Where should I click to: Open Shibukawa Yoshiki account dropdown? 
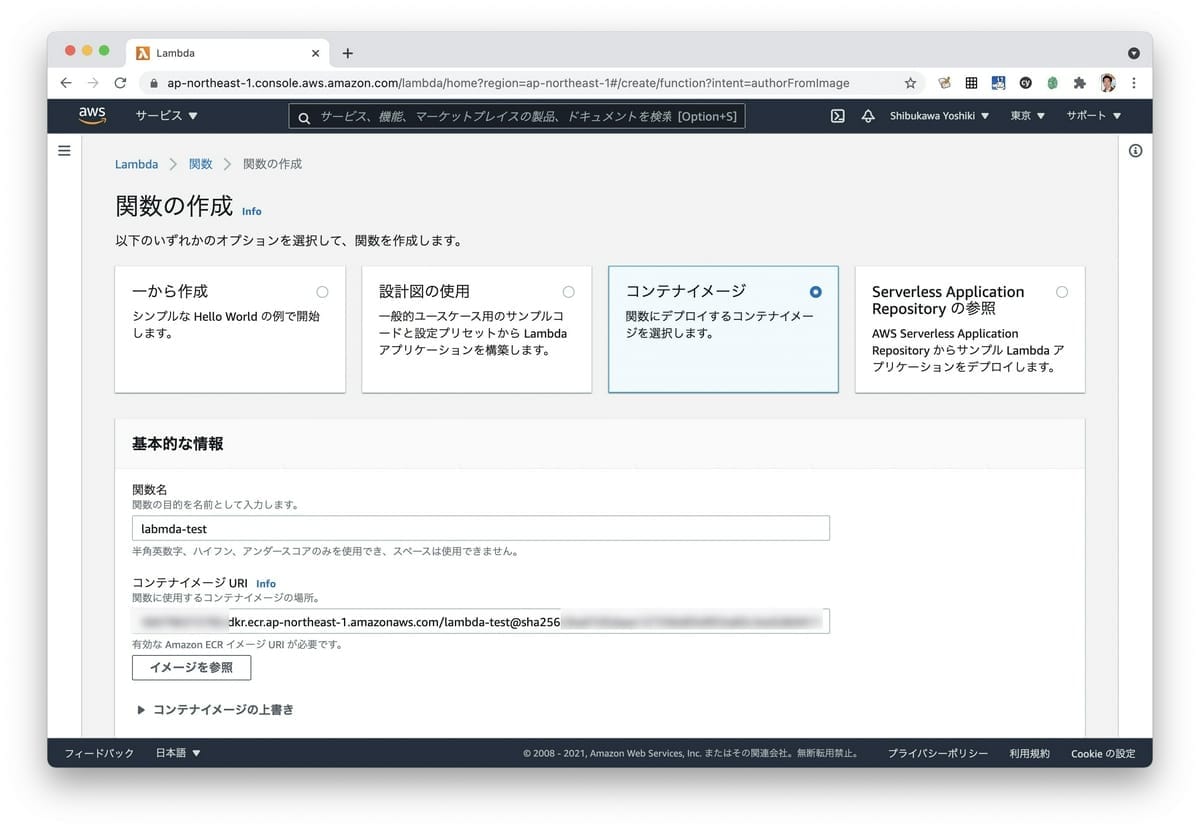click(x=940, y=116)
